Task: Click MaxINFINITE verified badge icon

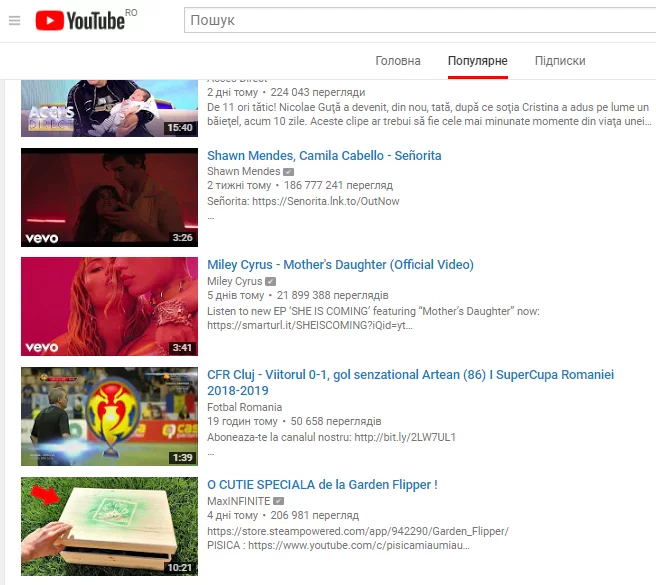Action: tap(279, 501)
